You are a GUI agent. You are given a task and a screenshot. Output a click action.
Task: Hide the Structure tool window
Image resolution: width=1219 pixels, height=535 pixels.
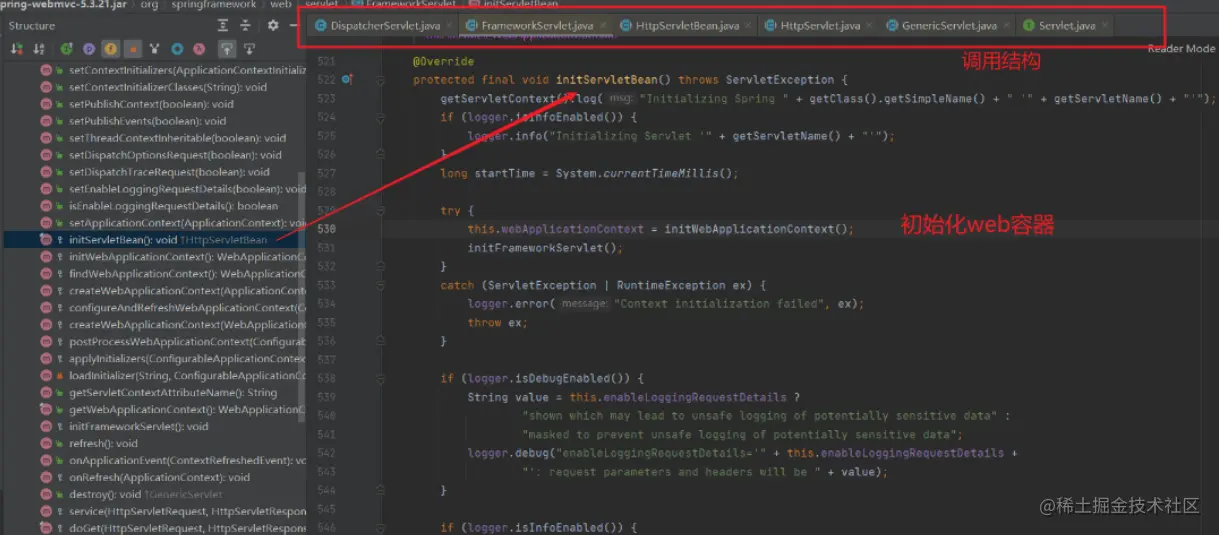(294, 25)
